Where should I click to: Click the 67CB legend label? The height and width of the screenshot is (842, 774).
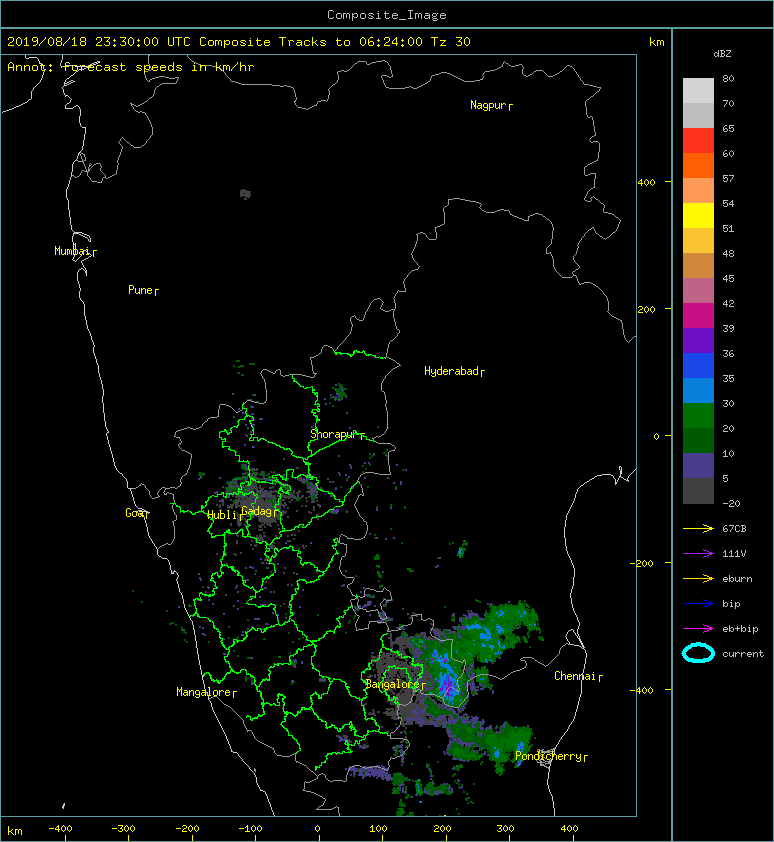(x=734, y=529)
